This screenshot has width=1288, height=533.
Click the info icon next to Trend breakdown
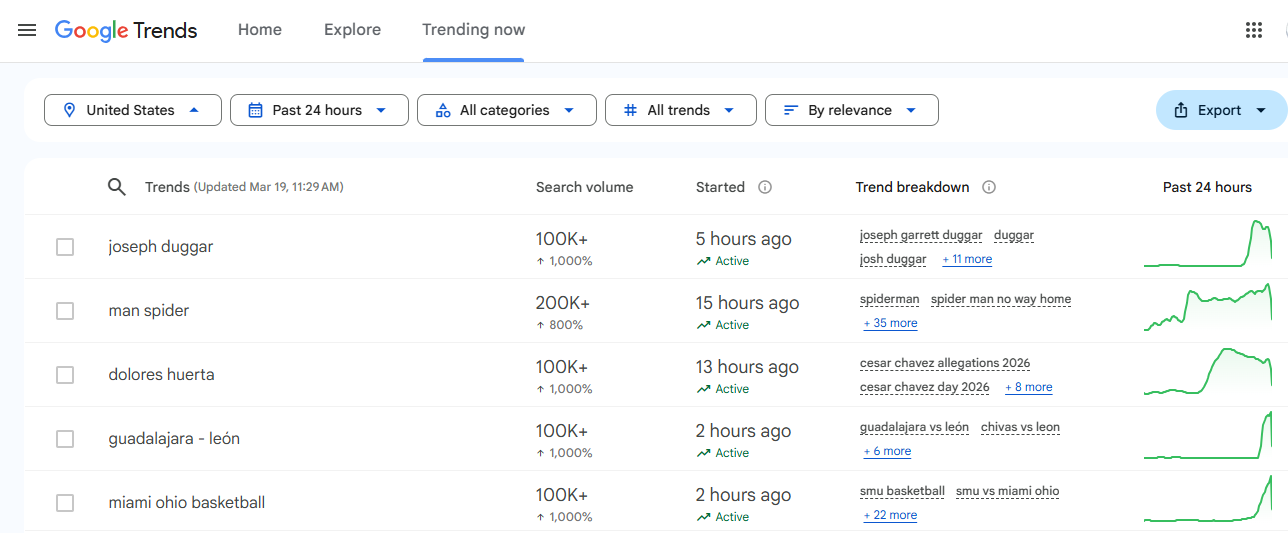989,187
